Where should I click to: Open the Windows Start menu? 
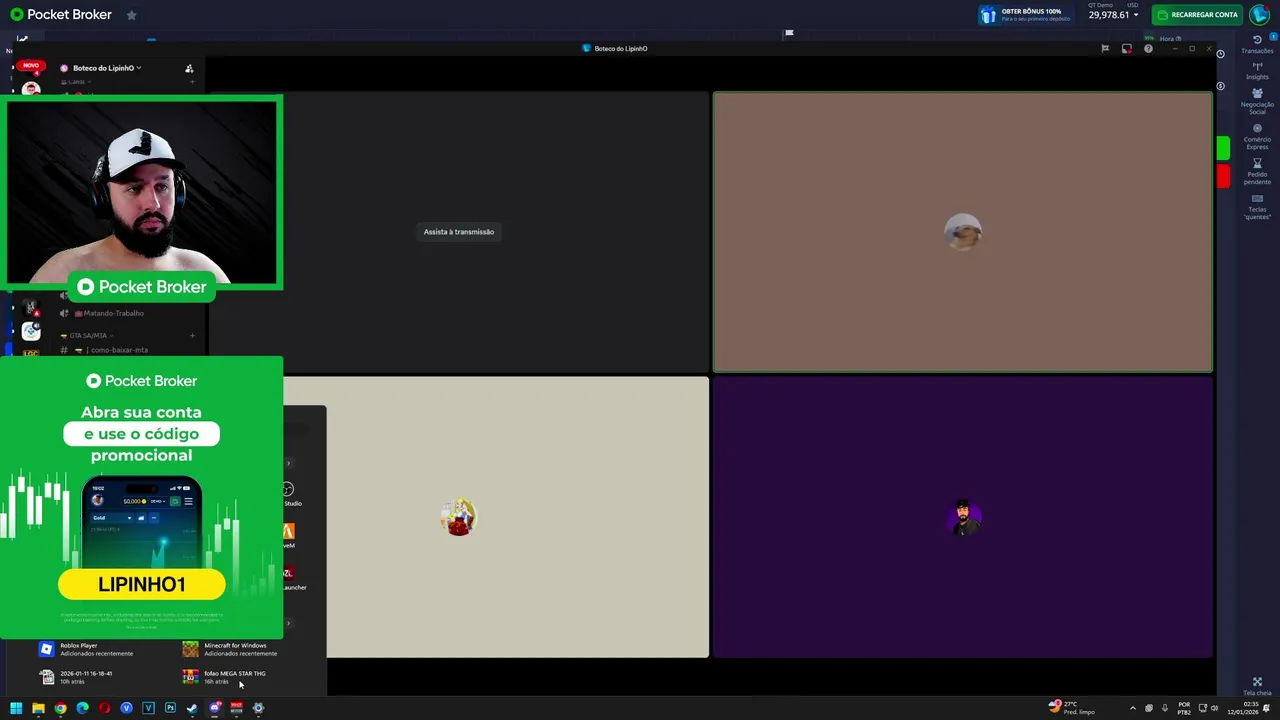(16, 708)
